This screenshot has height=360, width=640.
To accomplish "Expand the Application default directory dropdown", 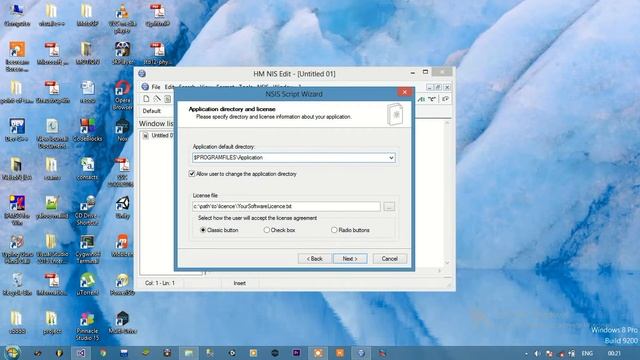I will (x=391, y=158).
